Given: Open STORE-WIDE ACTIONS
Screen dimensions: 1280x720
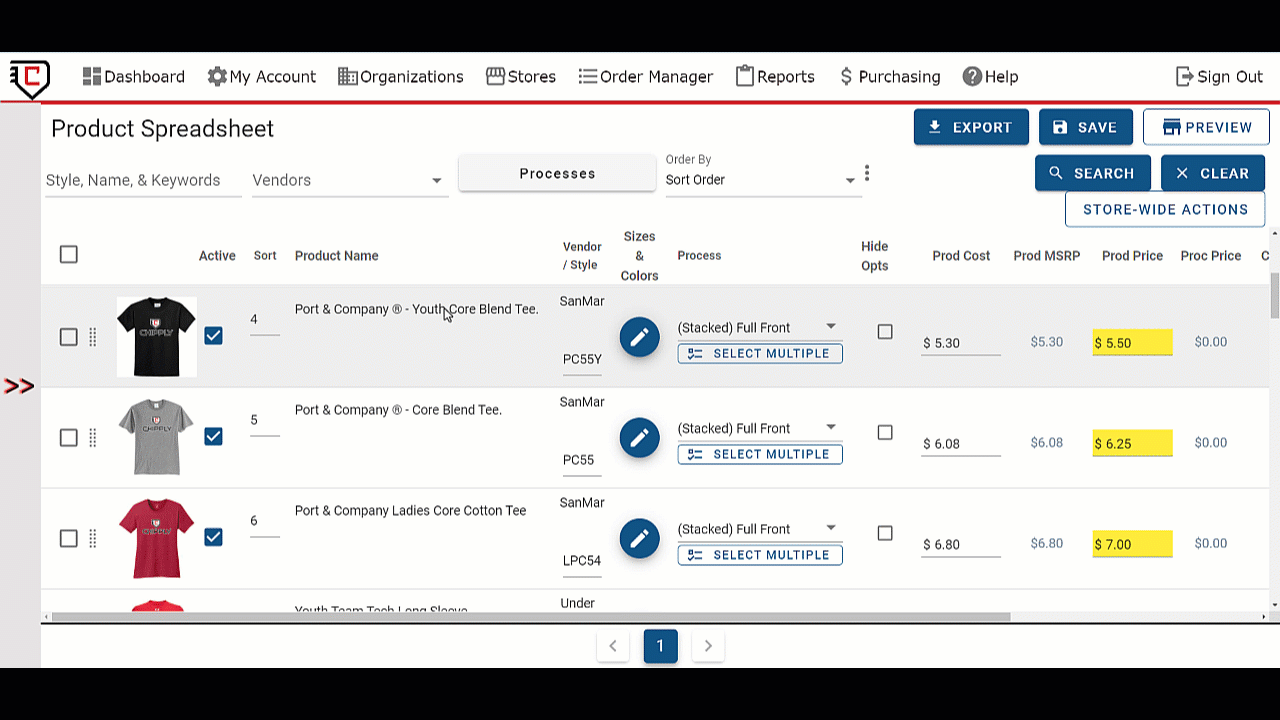Looking at the screenshot, I should (1165, 209).
